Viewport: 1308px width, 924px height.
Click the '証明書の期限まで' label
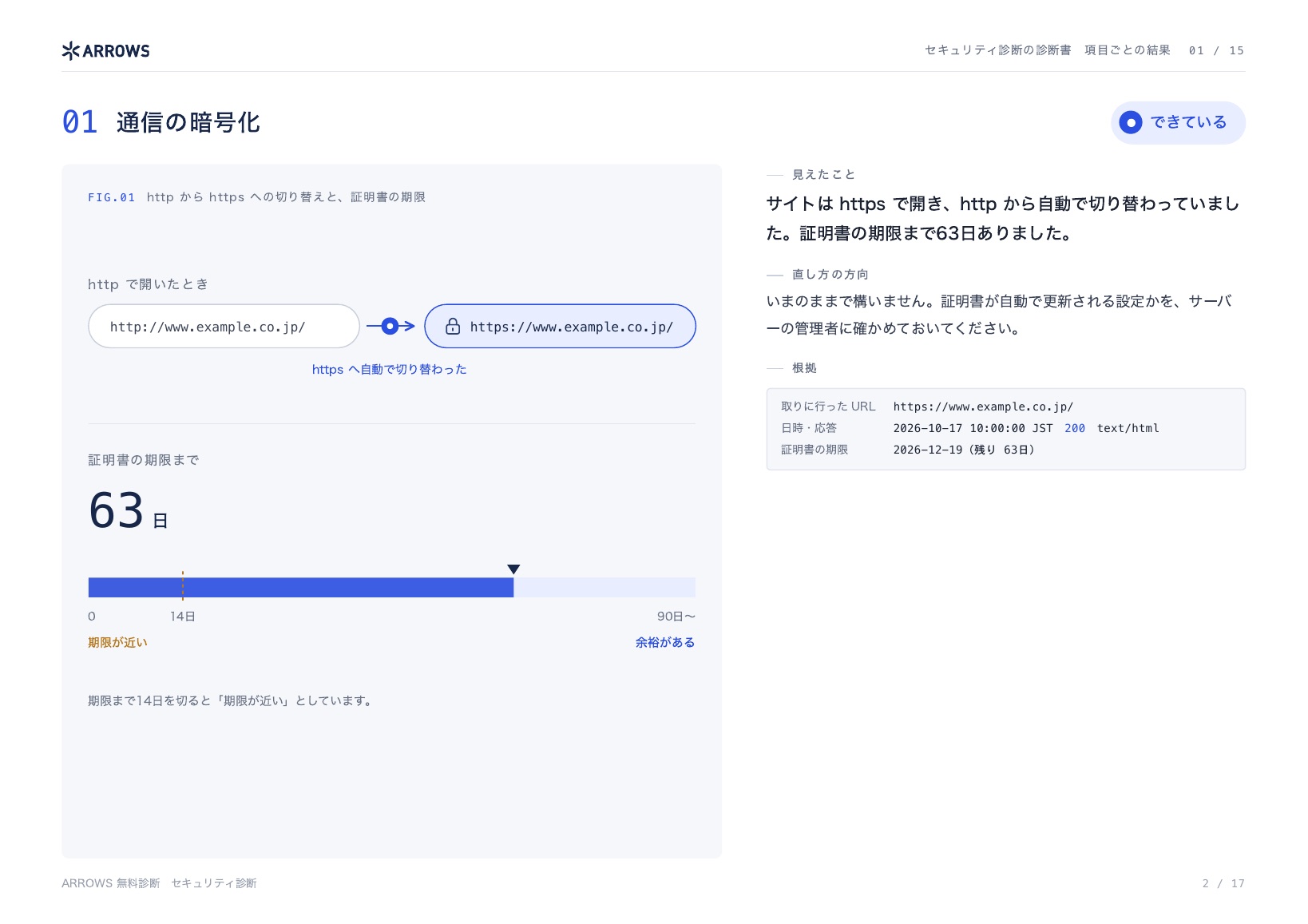144,460
